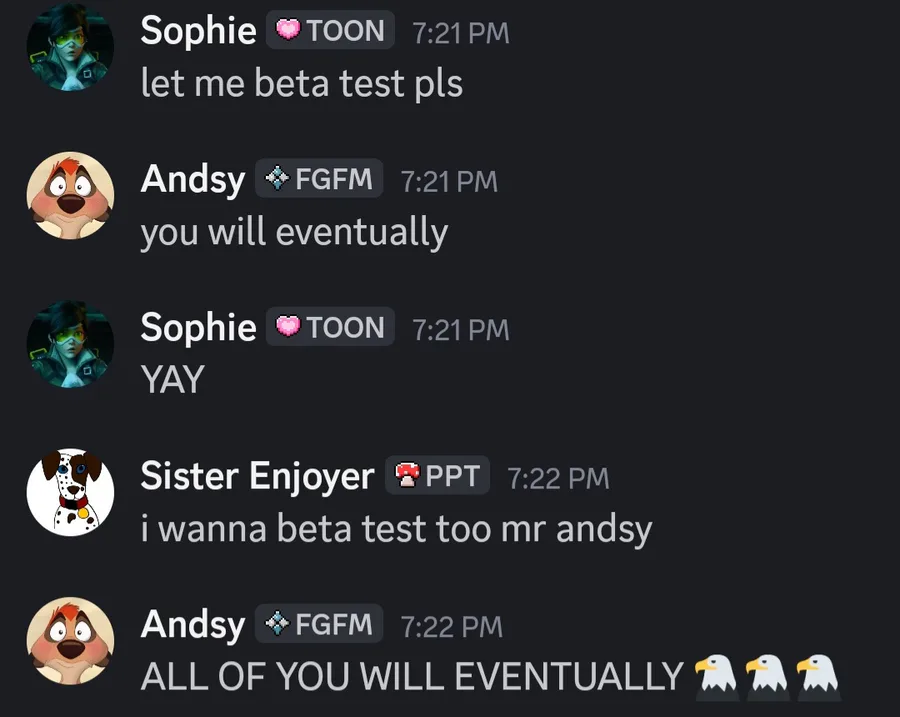Screen dimensions: 900x717
Task: Select the "YAY" message text
Action: [x=172, y=380]
